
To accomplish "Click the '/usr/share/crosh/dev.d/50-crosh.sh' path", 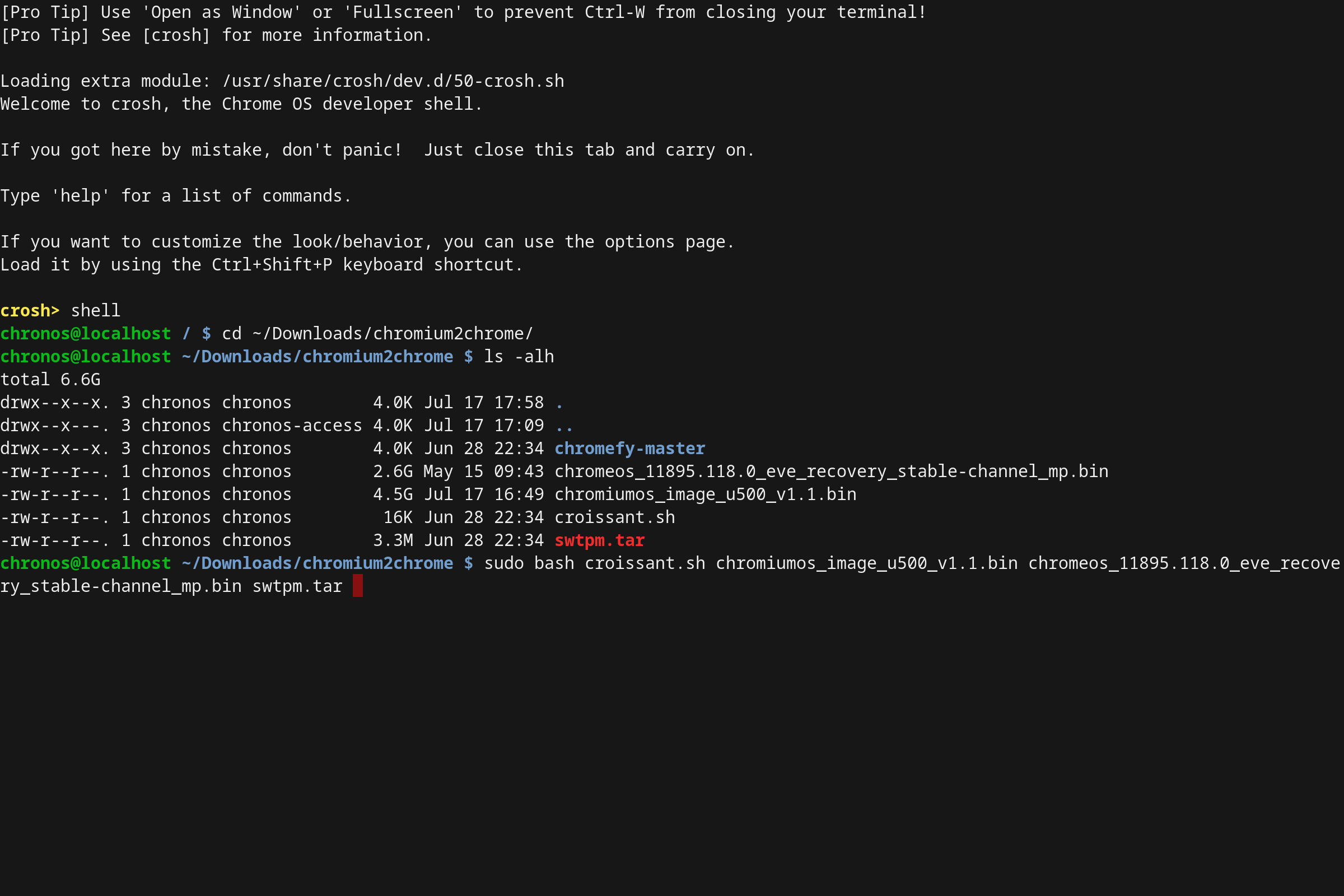I will (393, 81).
